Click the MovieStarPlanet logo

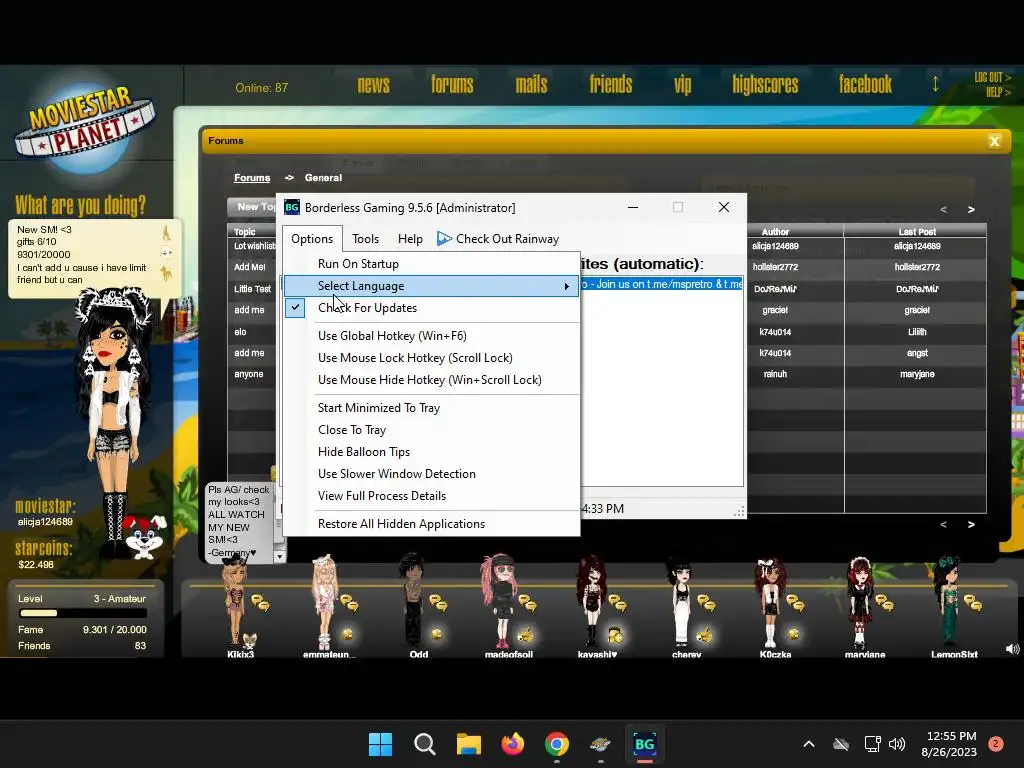pyautogui.click(x=84, y=127)
